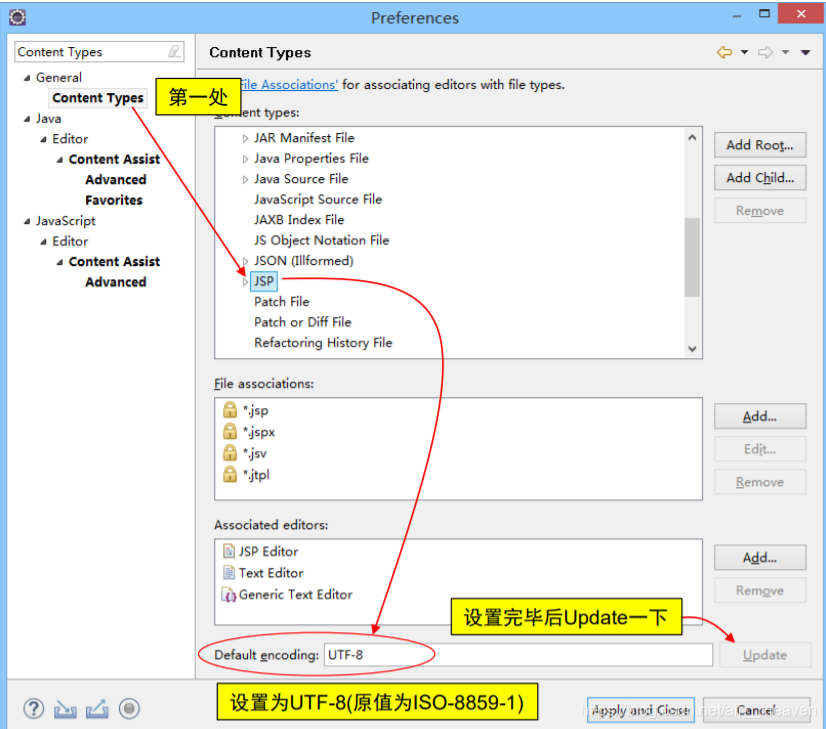This screenshot has height=729, width=826.
Task: Click the Add Root... button
Action: 760,145
